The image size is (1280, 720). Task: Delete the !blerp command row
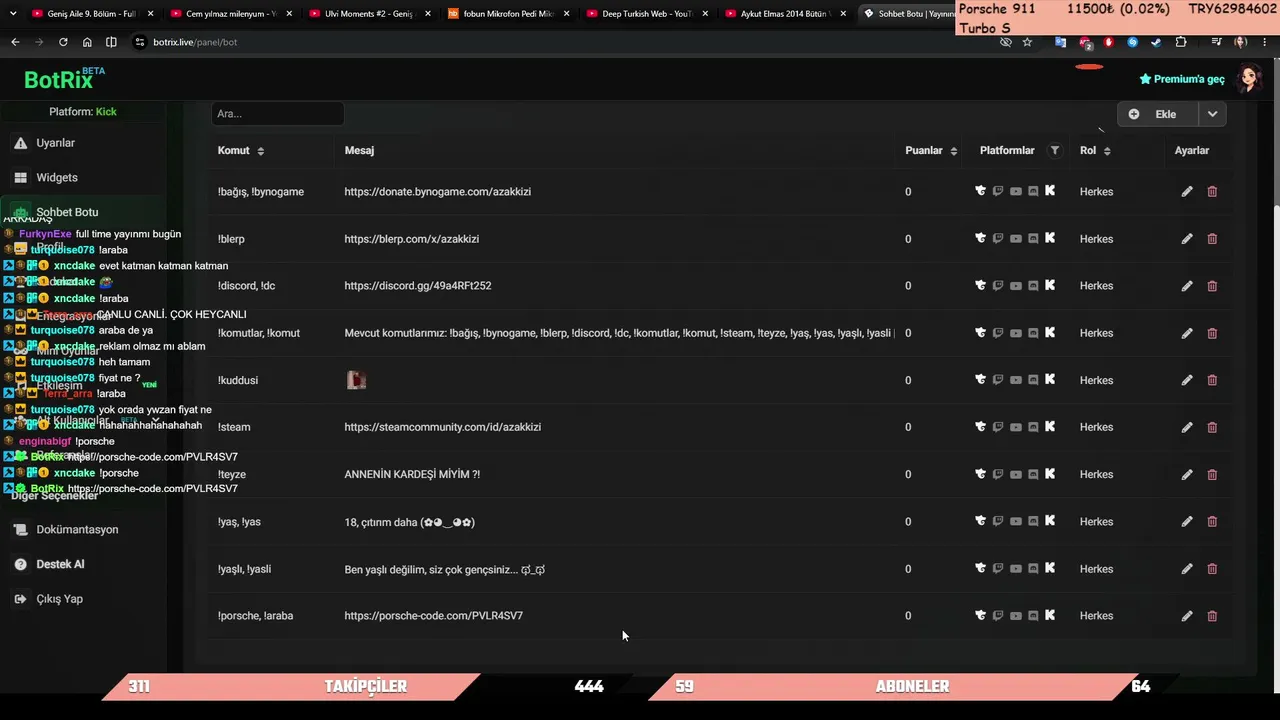coord(1212,239)
